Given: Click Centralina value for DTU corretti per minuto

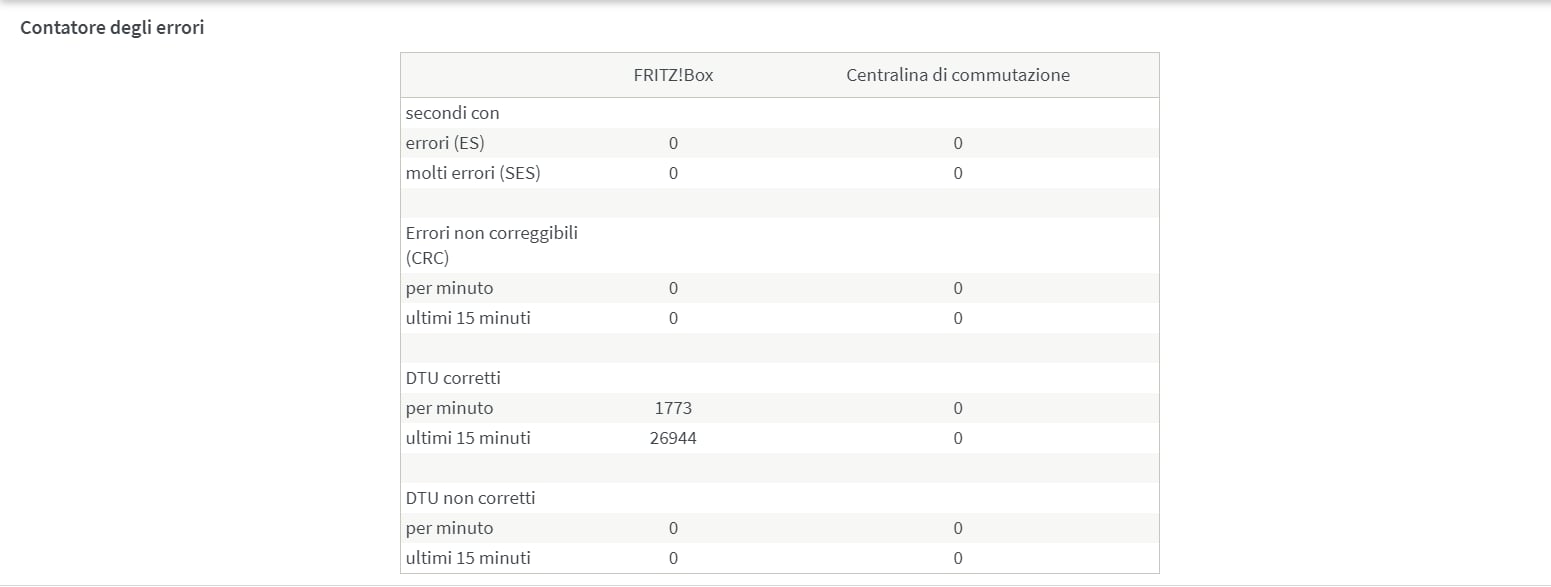Looking at the screenshot, I should [957, 408].
